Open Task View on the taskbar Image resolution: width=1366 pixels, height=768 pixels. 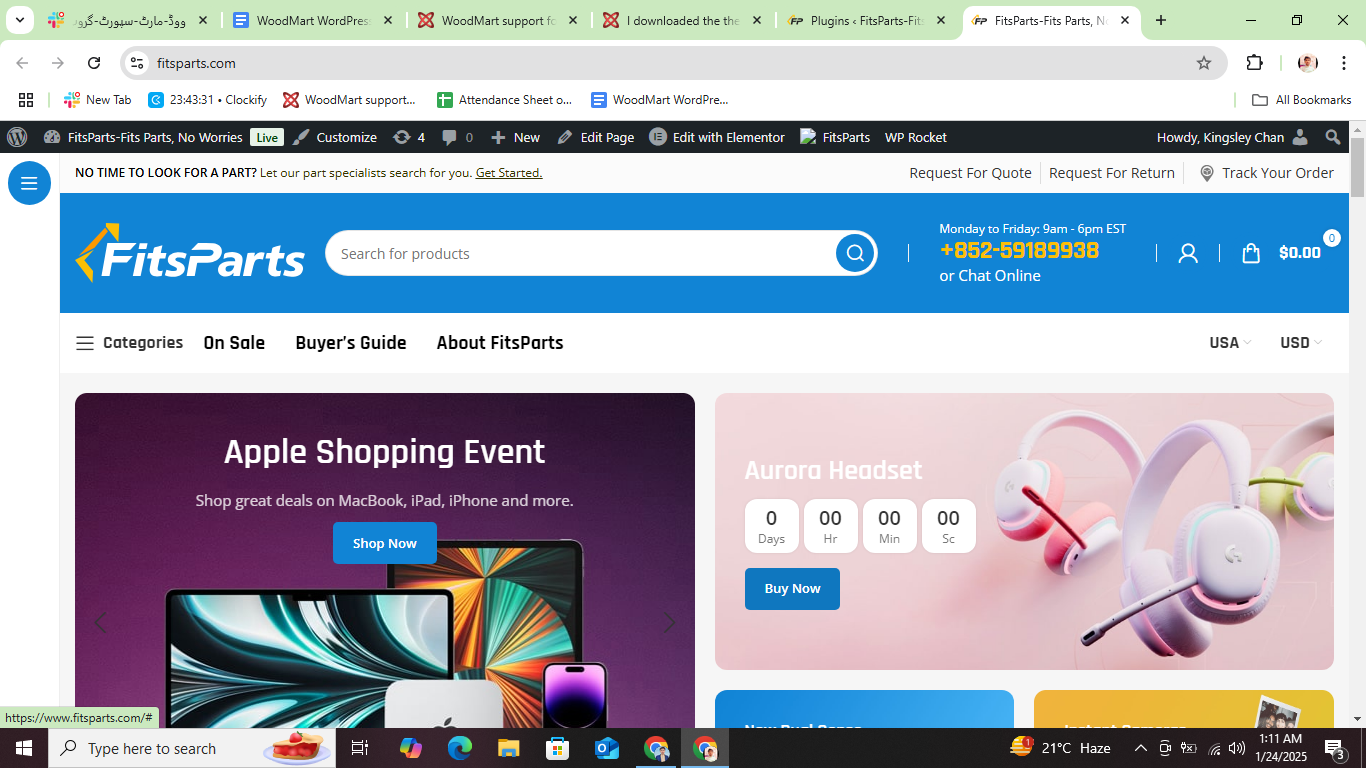(x=360, y=748)
